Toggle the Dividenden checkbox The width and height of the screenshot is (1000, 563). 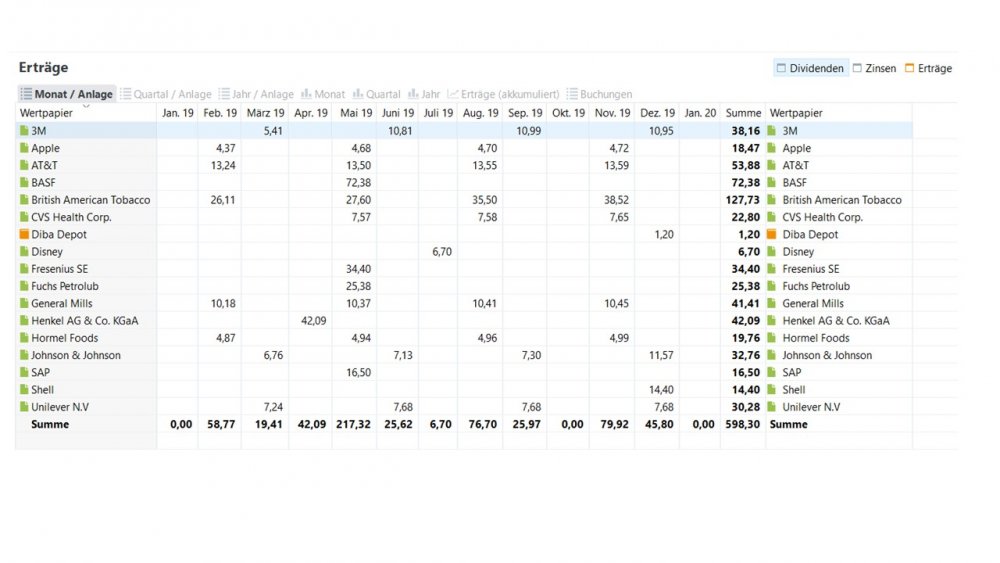point(781,68)
